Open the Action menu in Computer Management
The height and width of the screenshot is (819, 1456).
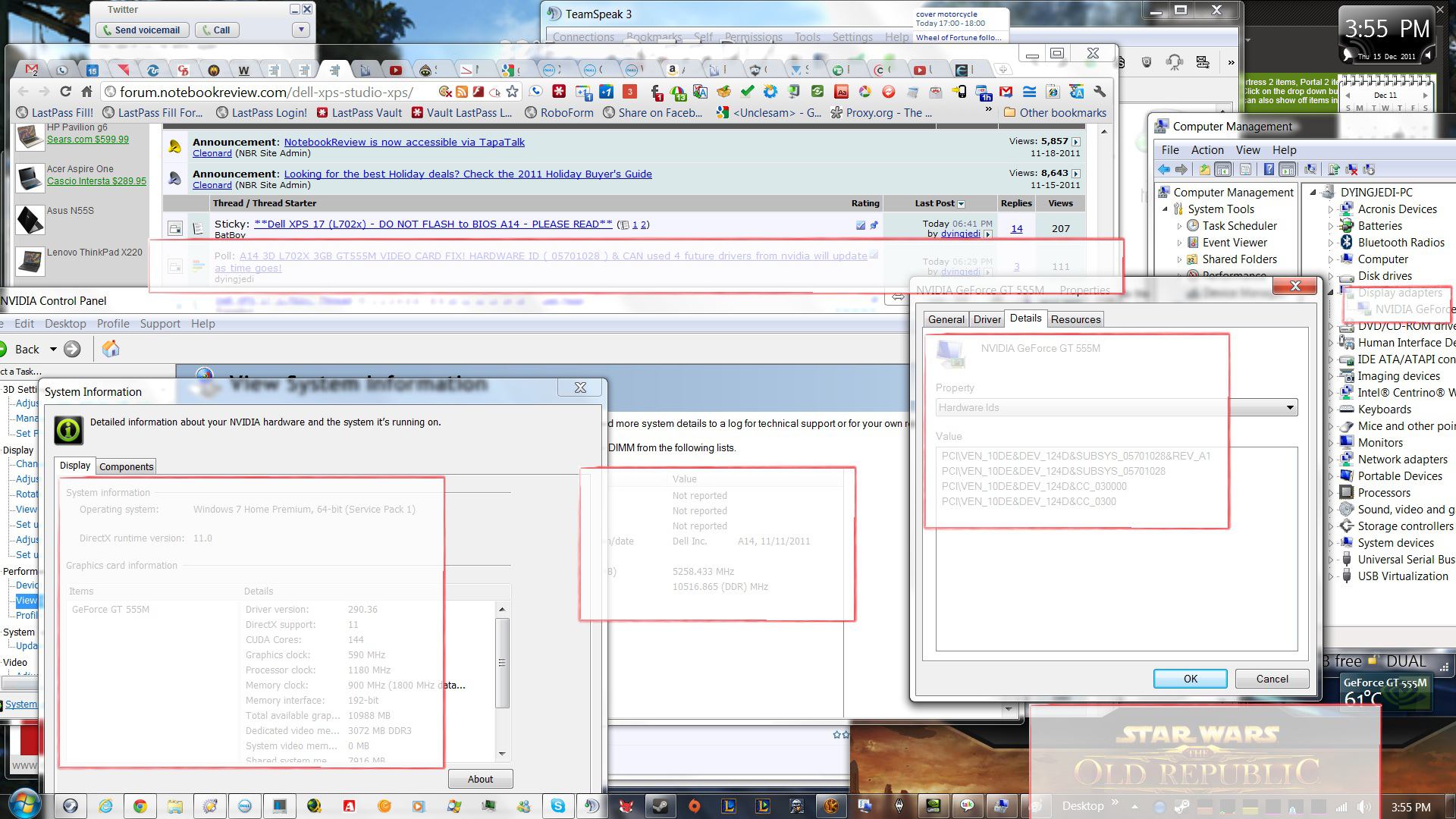[x=1207, y=150]
